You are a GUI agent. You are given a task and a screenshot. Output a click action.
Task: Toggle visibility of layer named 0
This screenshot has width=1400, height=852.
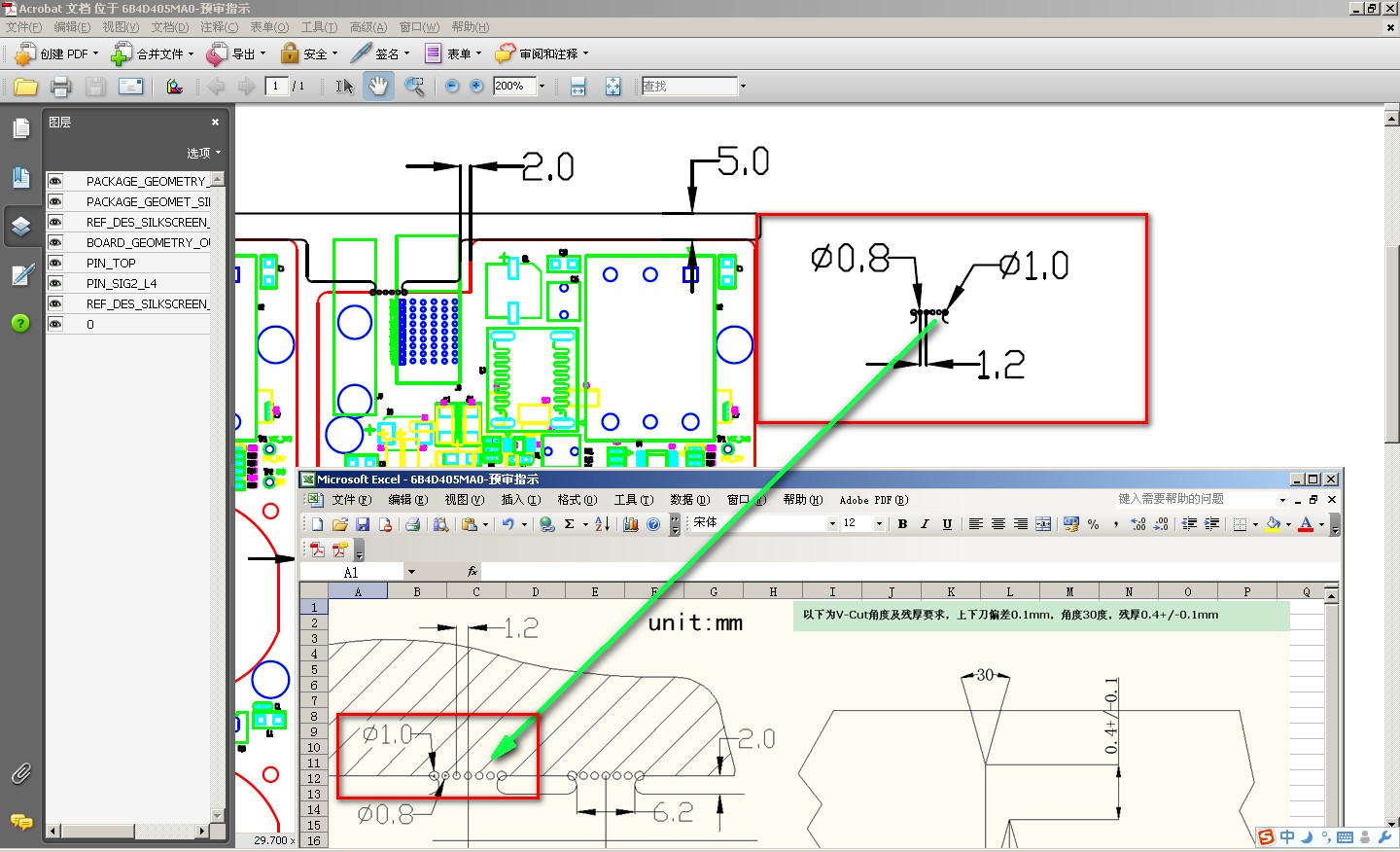(55, 324)
